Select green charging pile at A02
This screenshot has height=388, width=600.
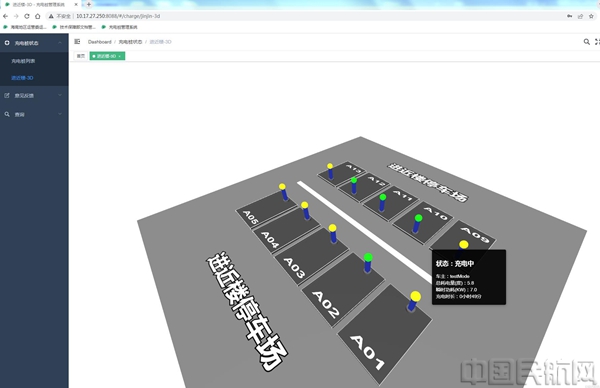tap(368, 263)
